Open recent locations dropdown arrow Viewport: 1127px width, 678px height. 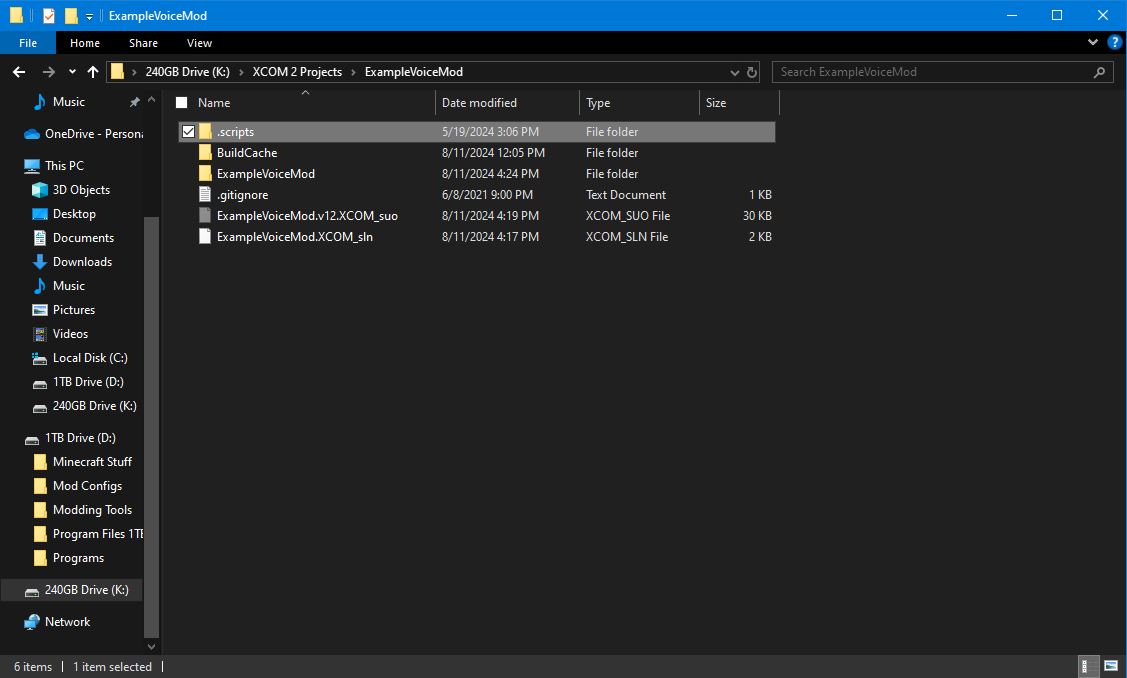coord(72,72)
